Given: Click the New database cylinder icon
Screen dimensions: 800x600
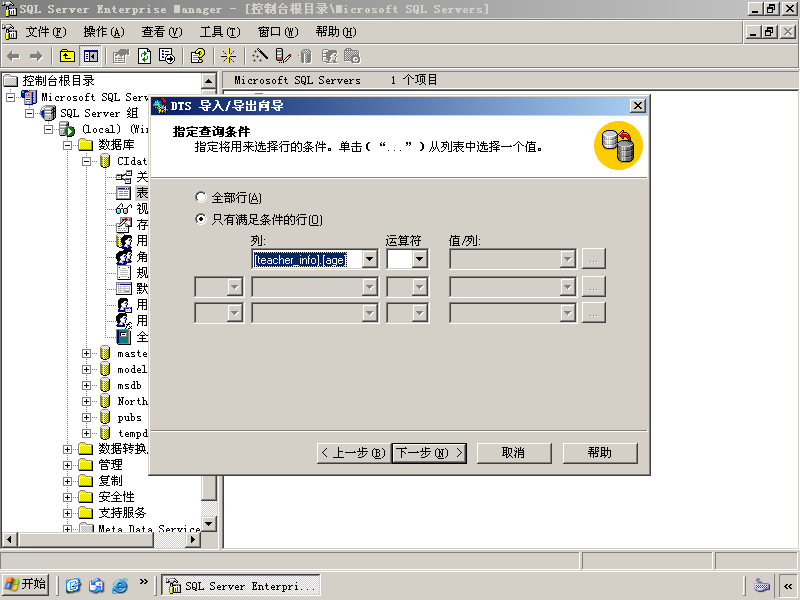Looking at the screenshot, I should click(306, 56).
